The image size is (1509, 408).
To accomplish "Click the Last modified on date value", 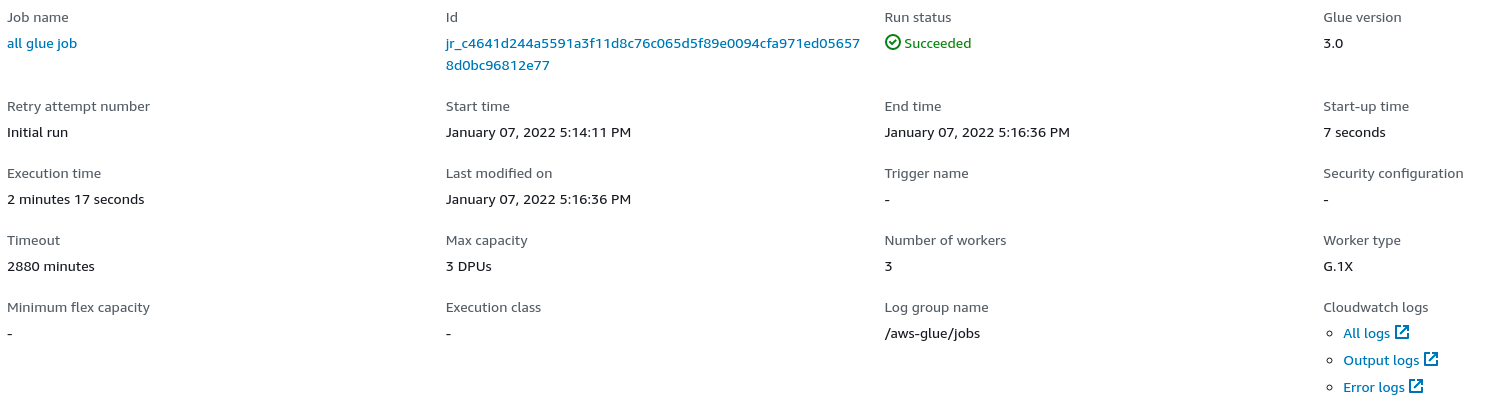I will (x=538, y=200).
